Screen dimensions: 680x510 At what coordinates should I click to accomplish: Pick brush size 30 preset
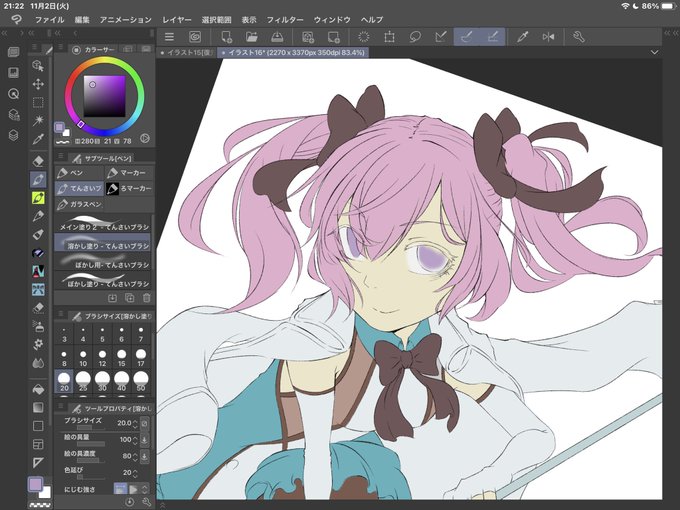pyautogui.click(x=102, y=381)
